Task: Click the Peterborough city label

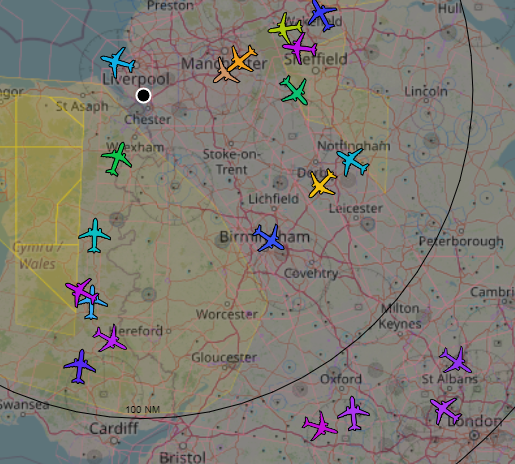Action: tap(461, 241)
